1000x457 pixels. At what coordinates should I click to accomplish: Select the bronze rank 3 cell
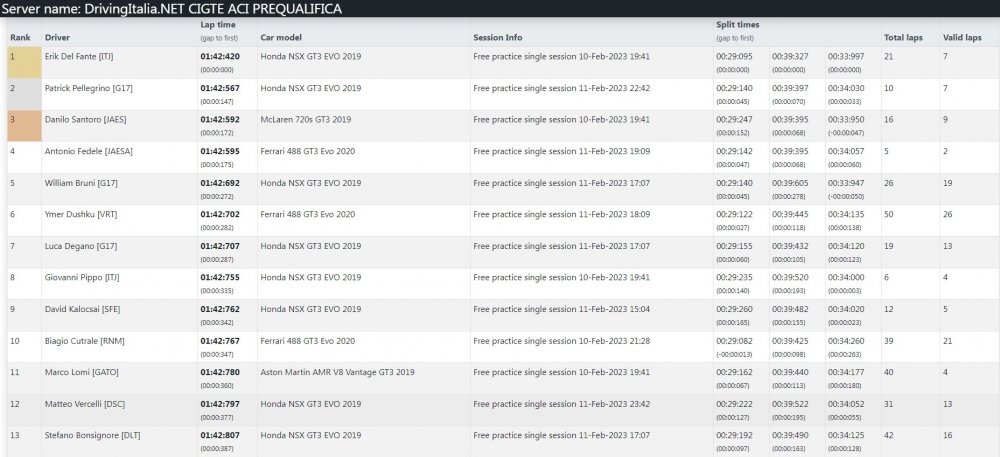tap(24, 126)
